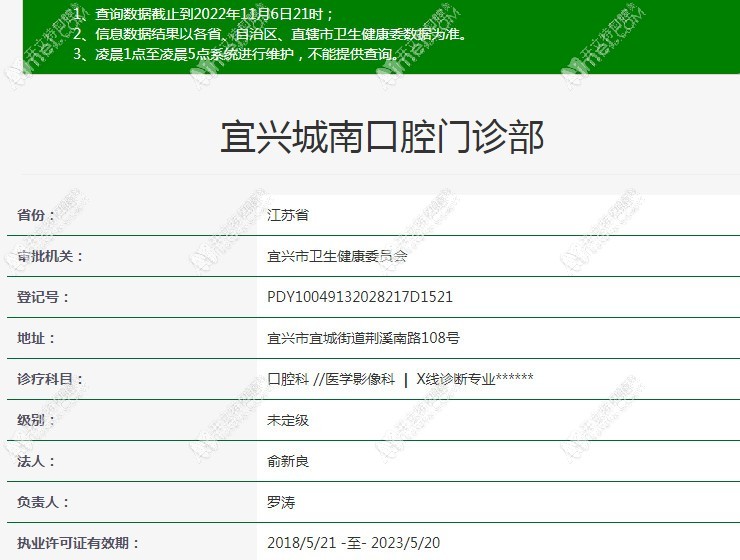Select the 诊疗科目 row label

(x=51, y=380)
